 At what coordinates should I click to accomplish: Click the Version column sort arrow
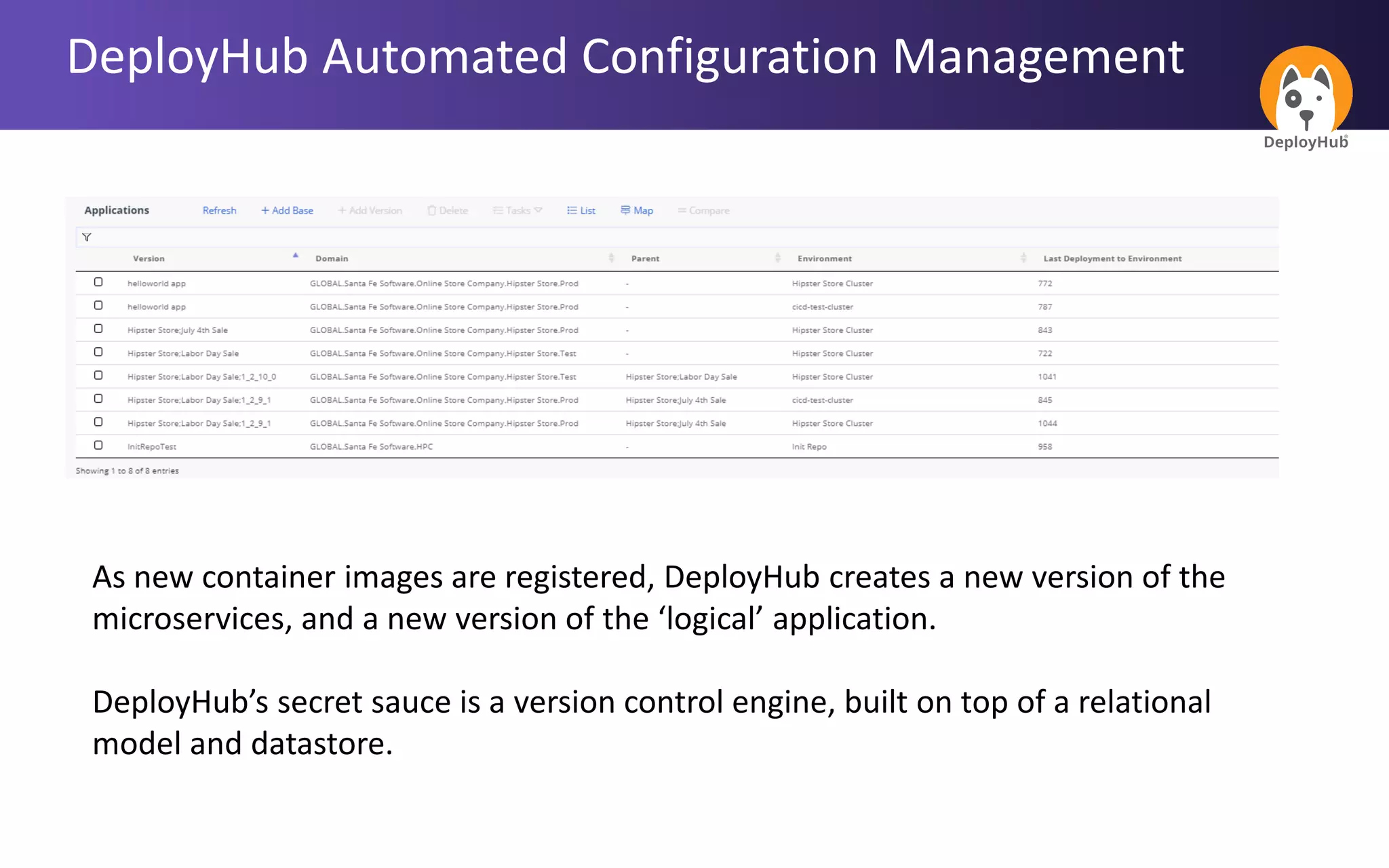[295, 256]
